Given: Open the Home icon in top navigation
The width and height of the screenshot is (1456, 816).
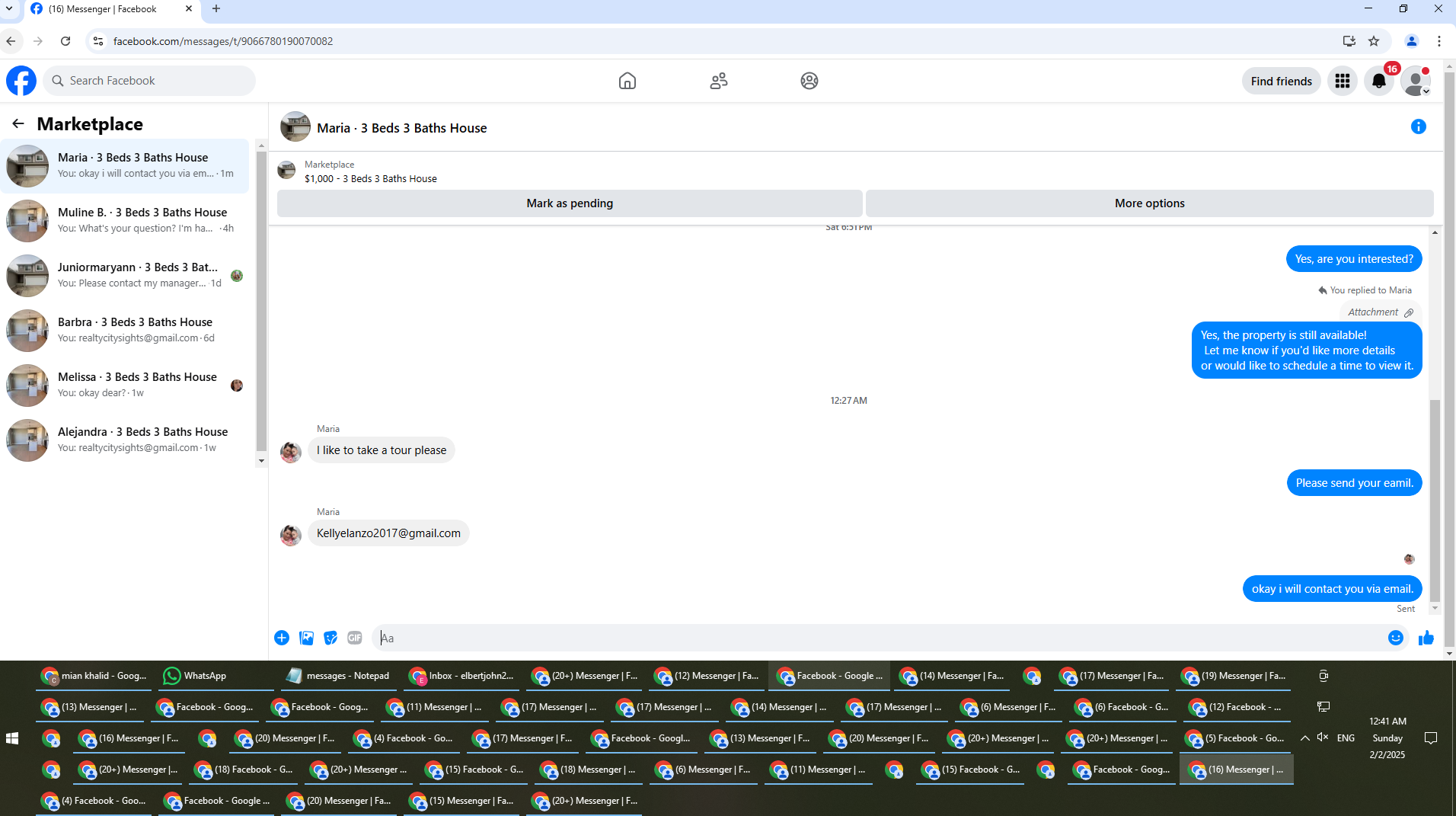Looking at the screenshot, I should pyautogui.click(x=627, y=81).
